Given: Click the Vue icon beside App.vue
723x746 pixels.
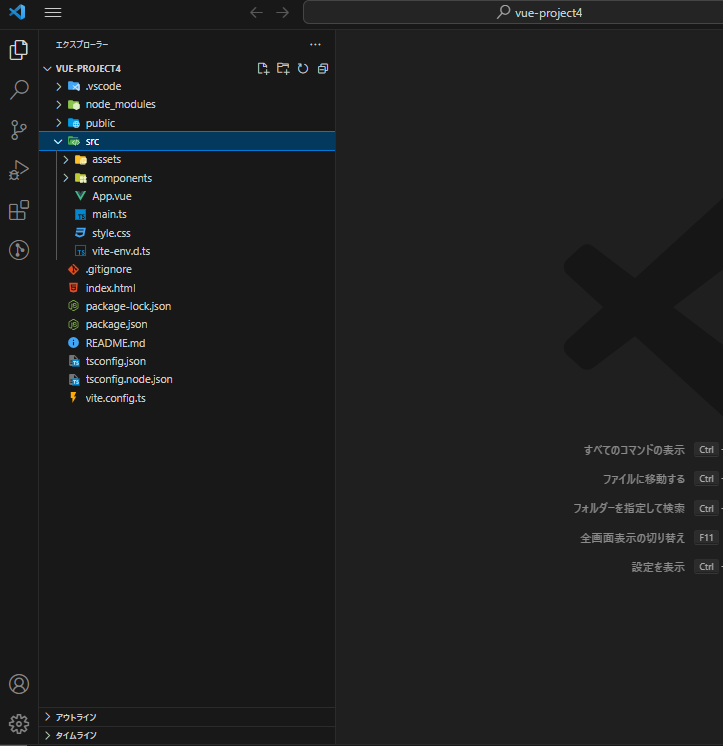Looking at the screenshot, I should coord(80,196).
